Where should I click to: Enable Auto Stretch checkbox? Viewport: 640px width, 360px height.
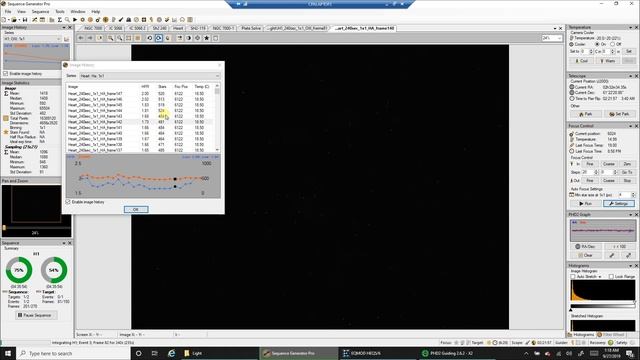point(573,277)
